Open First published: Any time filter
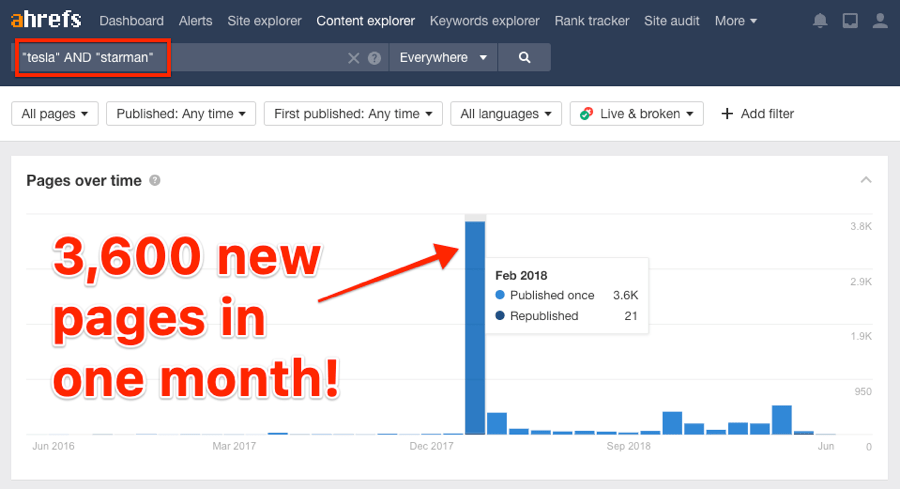 point(353,114)
